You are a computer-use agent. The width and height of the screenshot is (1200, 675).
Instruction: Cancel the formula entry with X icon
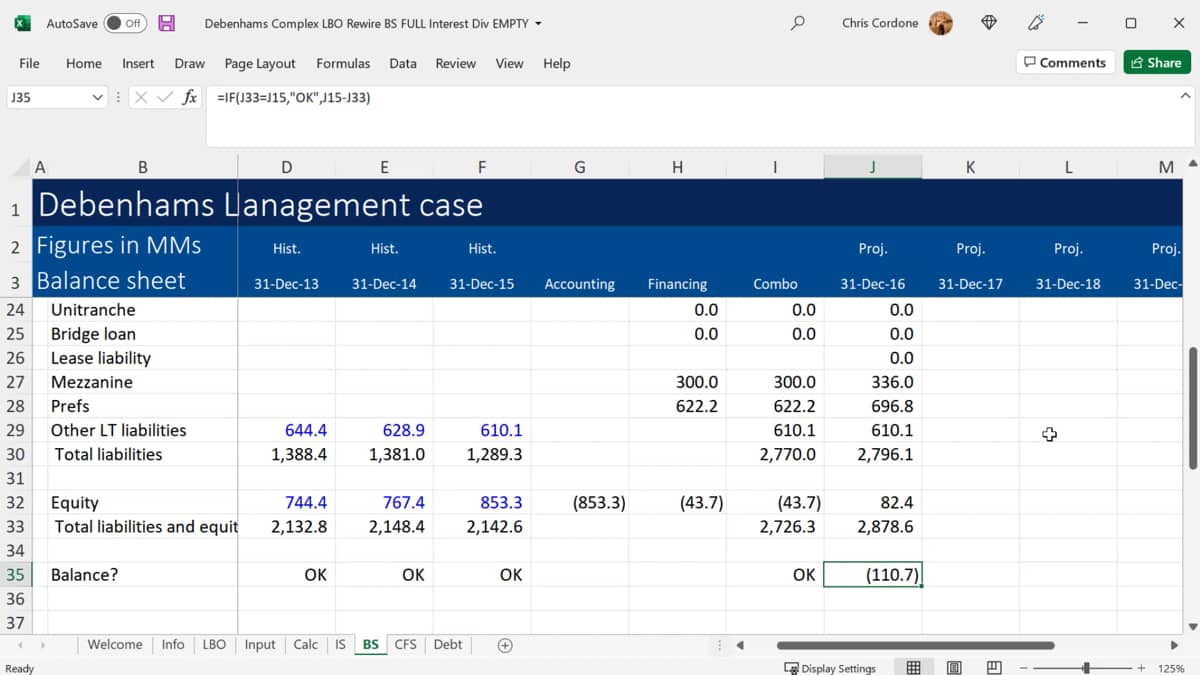point(141,98)
